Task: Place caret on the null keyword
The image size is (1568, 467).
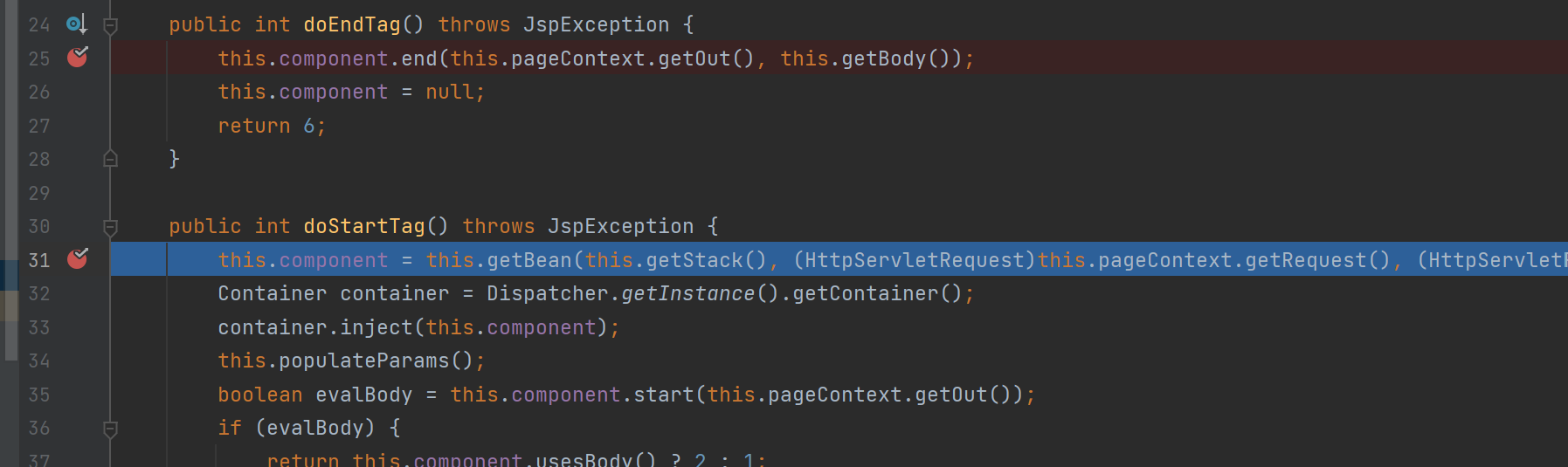Action: [x=450, y=92]
